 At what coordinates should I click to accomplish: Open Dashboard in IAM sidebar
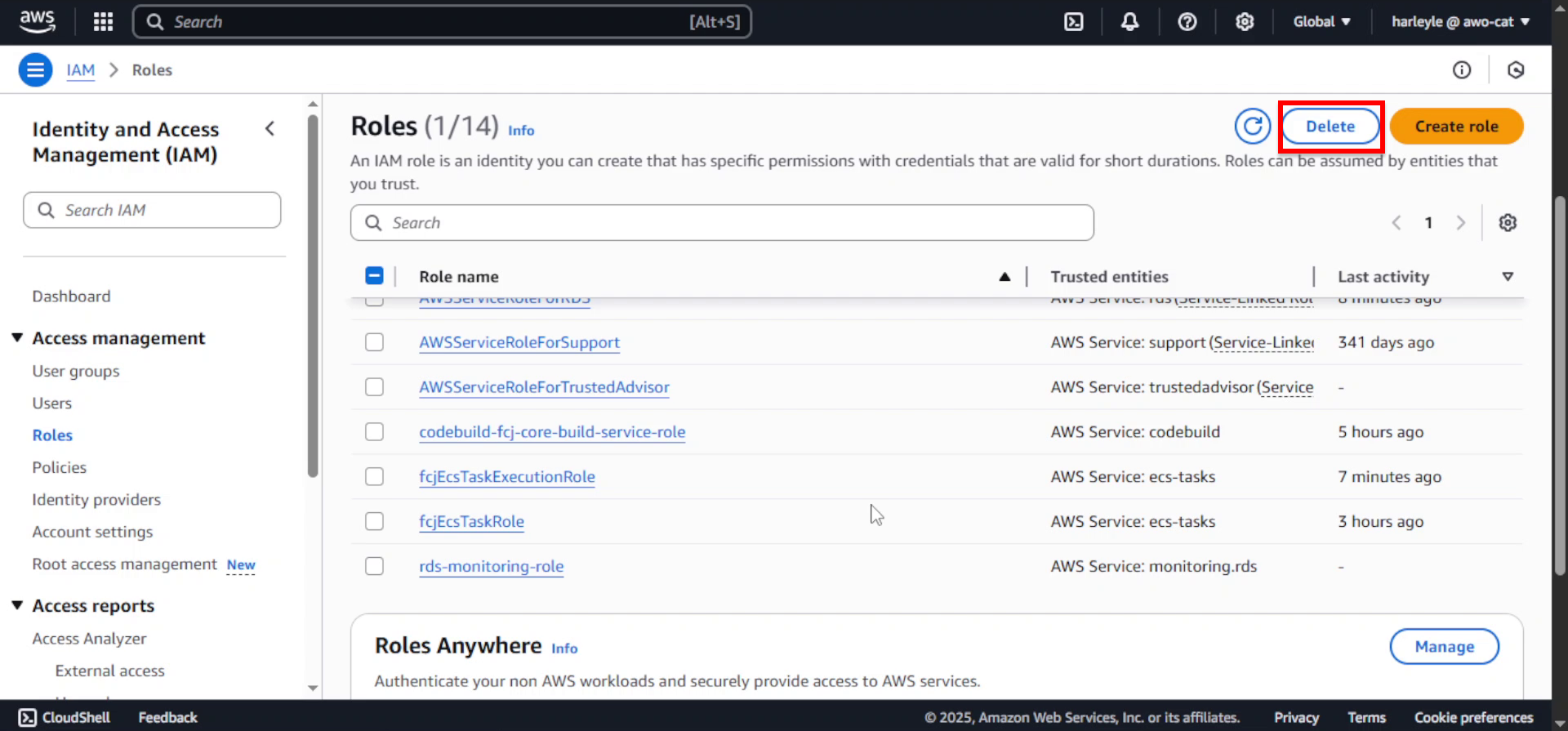(x=71, y=296)
